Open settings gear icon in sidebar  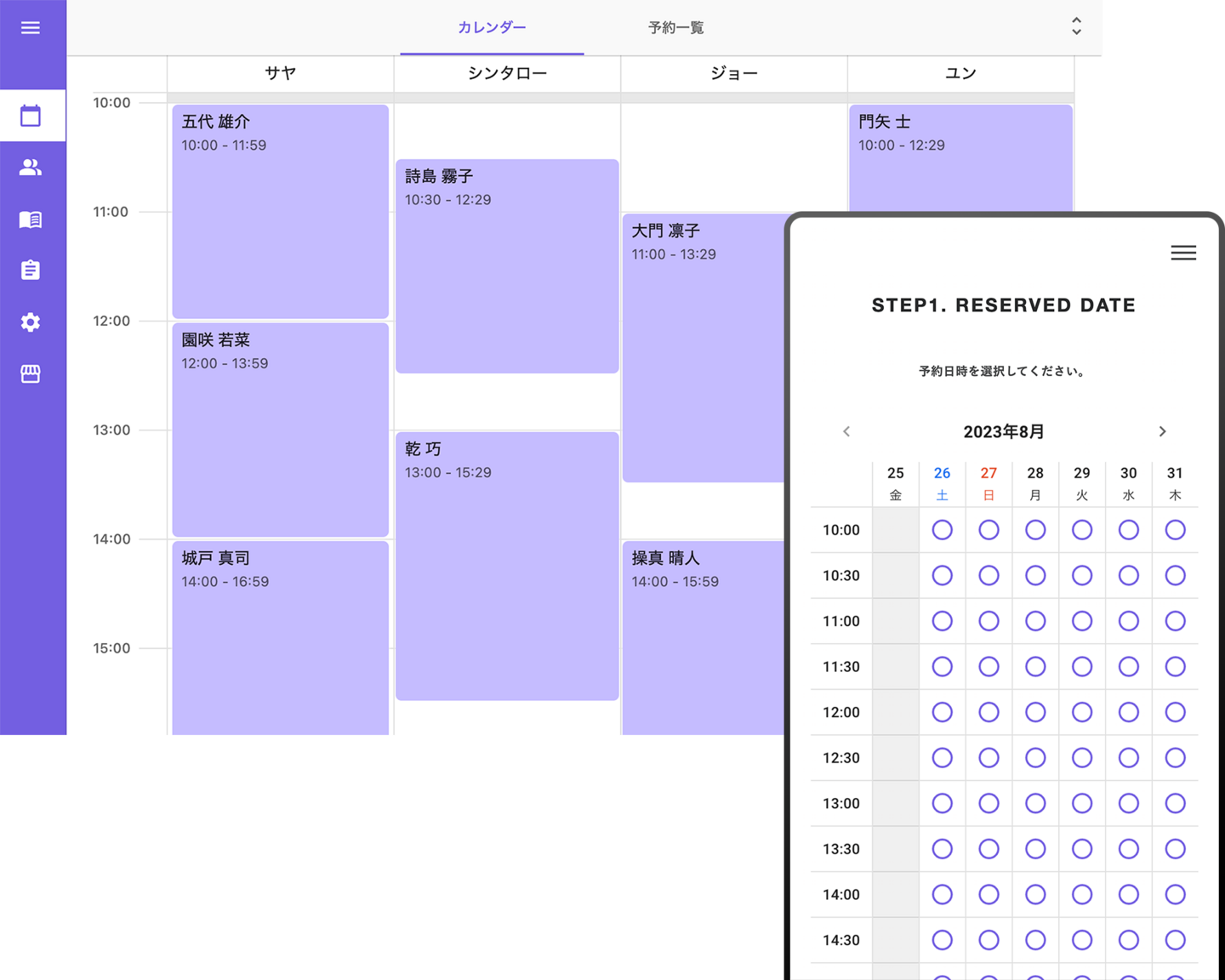31,322
